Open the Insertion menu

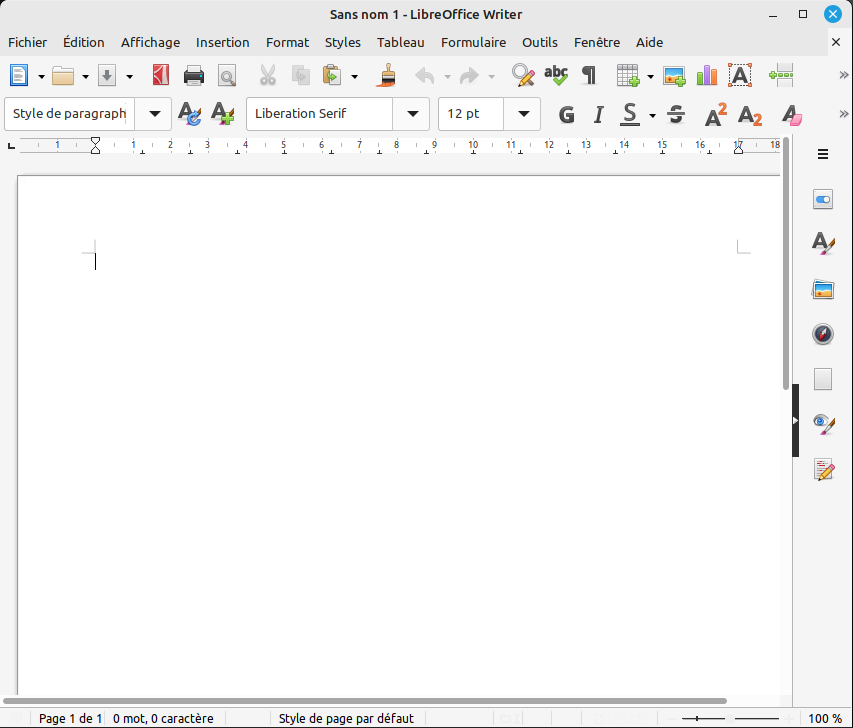pyautogui.click(x=222, y=42)
